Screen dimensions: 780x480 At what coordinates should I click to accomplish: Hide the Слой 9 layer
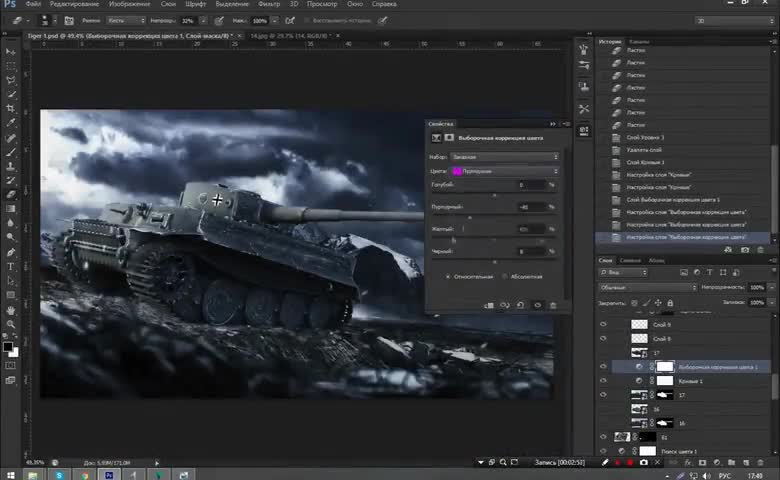(x=602, y=325)
